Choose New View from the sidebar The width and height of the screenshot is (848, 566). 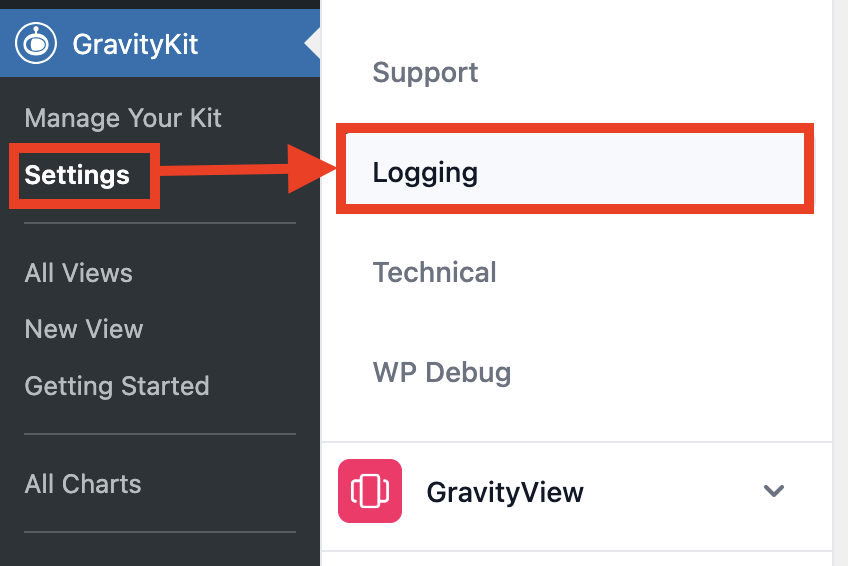click(84, 329)
